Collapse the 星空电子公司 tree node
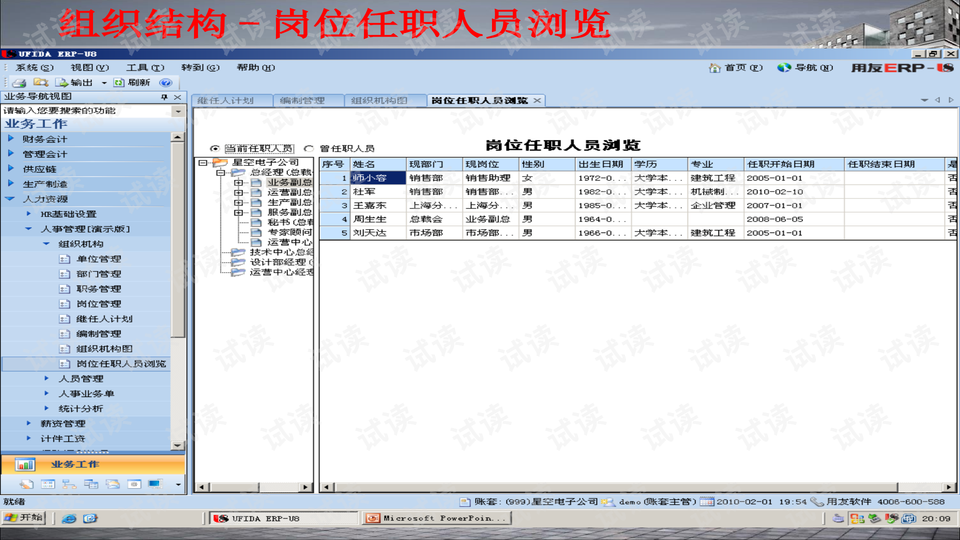 203,163
